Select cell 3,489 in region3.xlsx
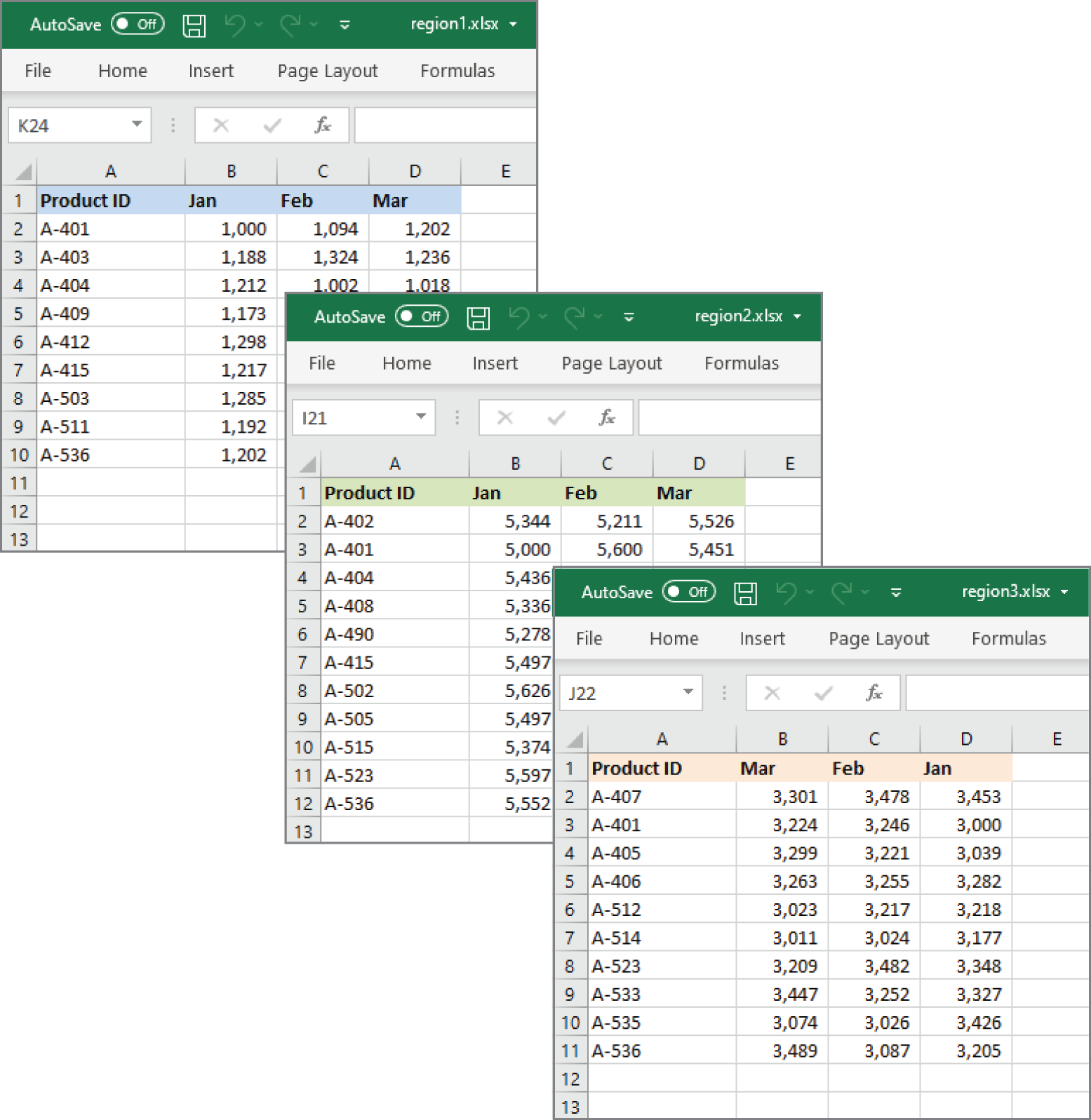Viewport: 1091px width, 1120px height. [x=783, y=1052]
